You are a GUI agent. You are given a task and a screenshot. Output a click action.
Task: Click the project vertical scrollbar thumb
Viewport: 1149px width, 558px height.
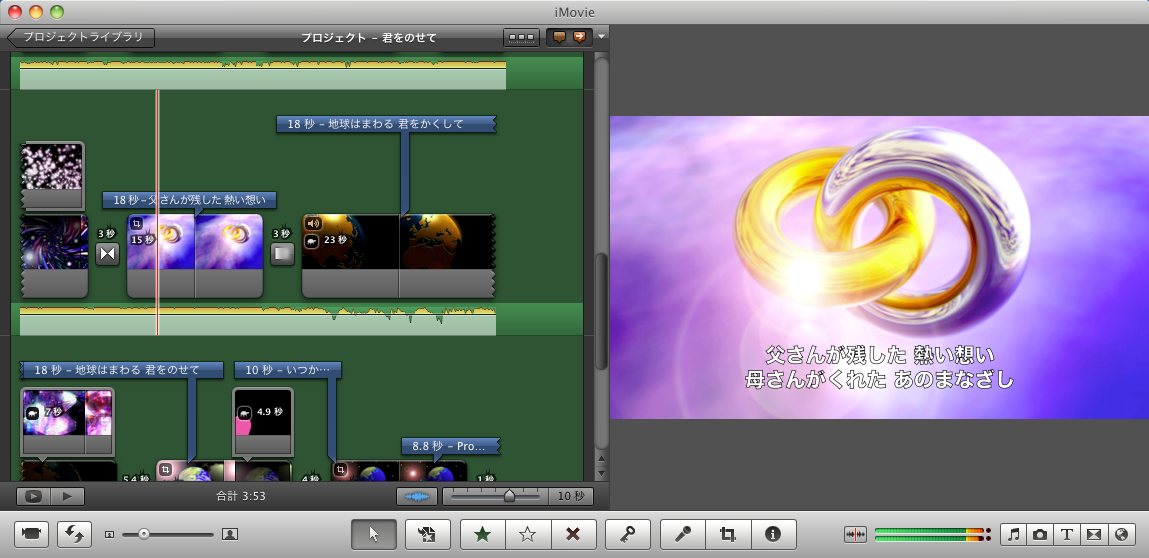coord(601,311)
